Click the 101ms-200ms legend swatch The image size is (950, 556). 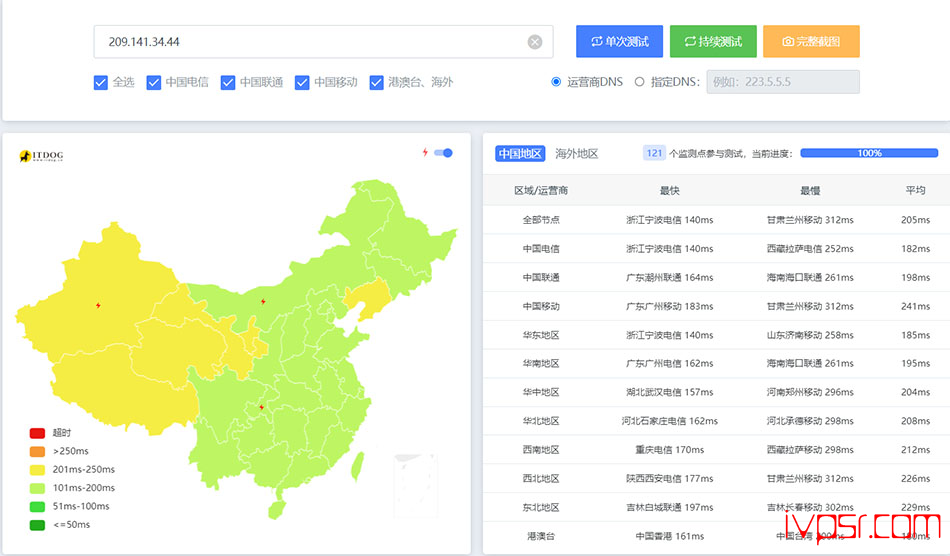[x=38, y=488]
